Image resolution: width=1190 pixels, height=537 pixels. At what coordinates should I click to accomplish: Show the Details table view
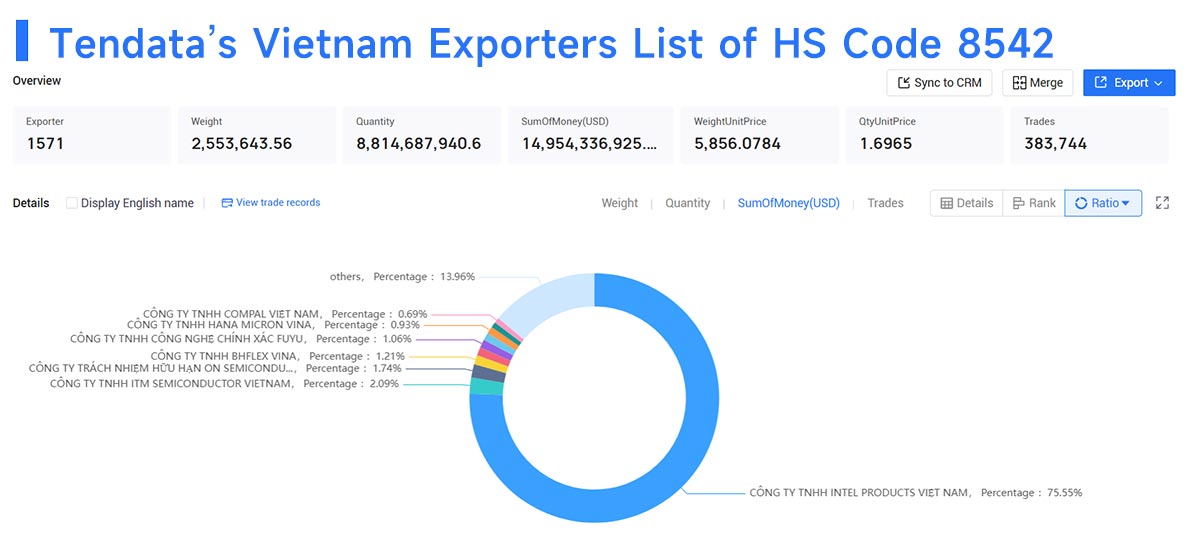pos(966,203)
